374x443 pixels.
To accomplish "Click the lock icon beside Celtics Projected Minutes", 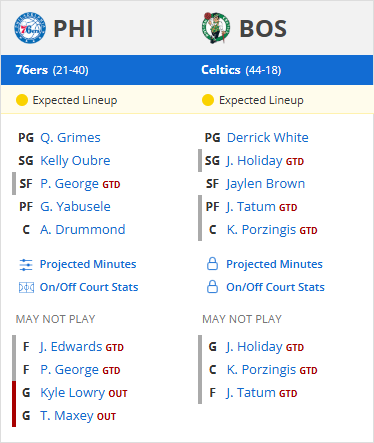I will [212, 264].
